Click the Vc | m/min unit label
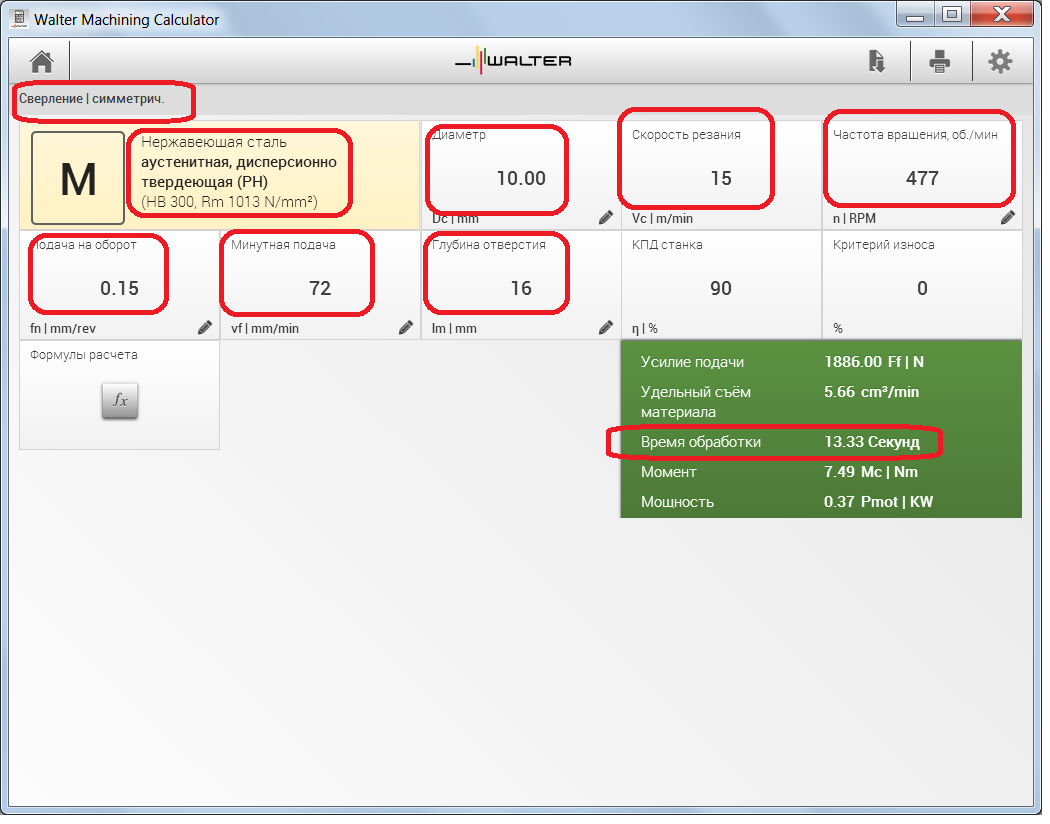1050x824 pixels. pos(662,219)
